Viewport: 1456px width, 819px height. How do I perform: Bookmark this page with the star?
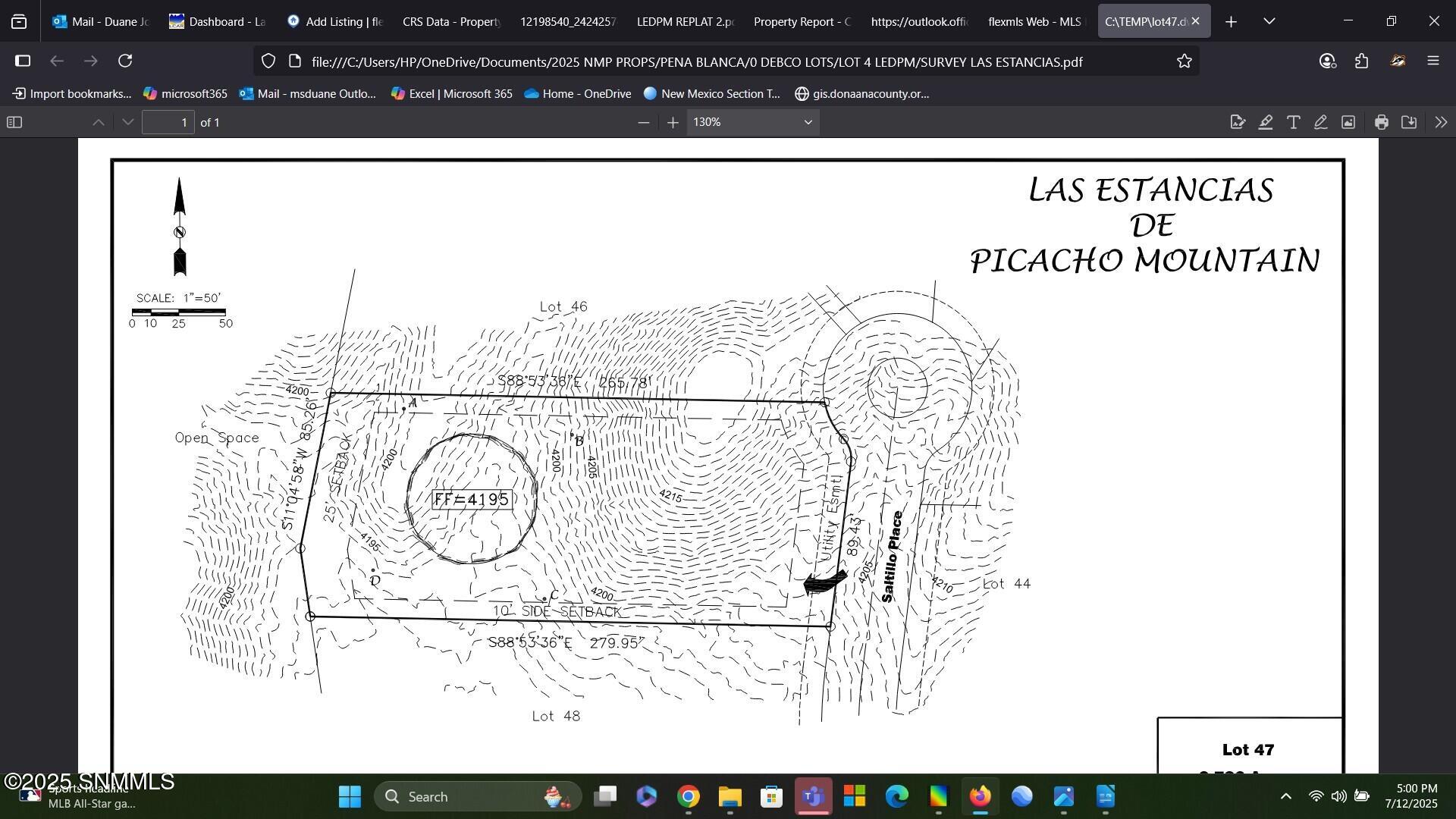[x=1183, y=61]
